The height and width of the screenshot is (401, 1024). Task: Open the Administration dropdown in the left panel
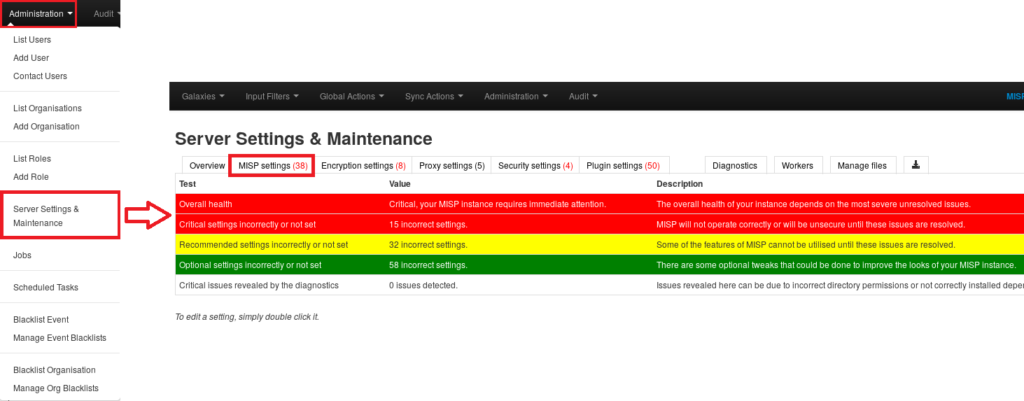pyautogui.click(x=40, y=14)
